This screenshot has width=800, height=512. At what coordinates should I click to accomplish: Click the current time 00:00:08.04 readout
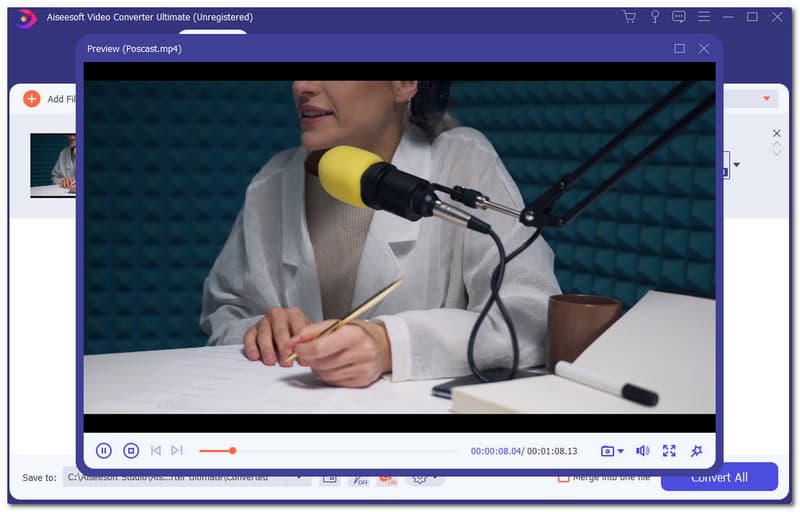[x=495, y=451]
